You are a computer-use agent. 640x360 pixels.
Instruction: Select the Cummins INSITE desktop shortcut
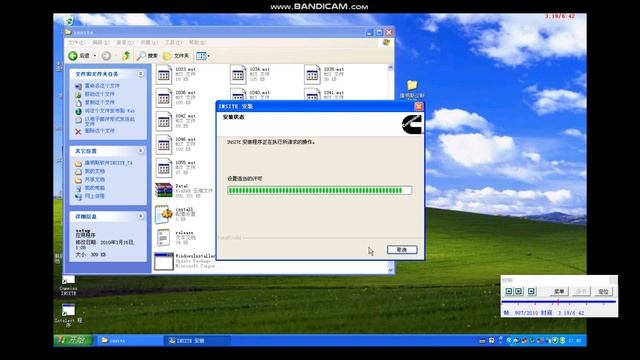pos(68,286)
